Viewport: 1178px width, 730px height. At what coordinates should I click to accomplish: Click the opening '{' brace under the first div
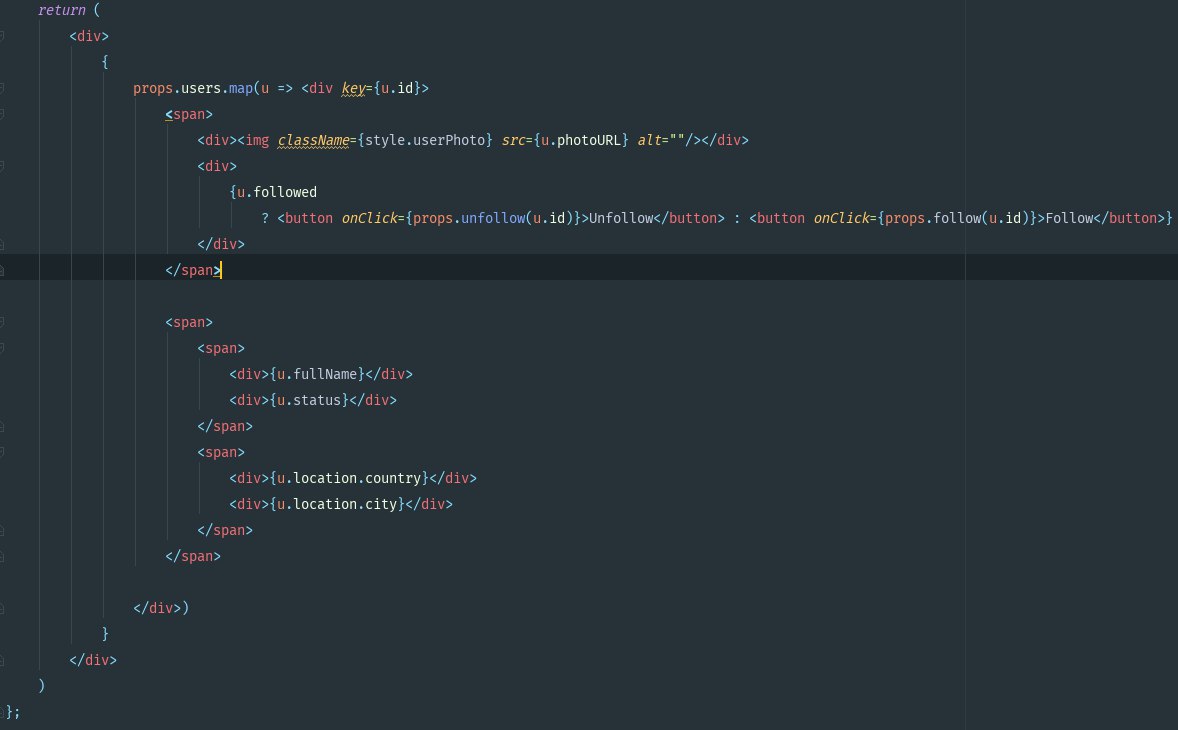[x=105, y=62]
